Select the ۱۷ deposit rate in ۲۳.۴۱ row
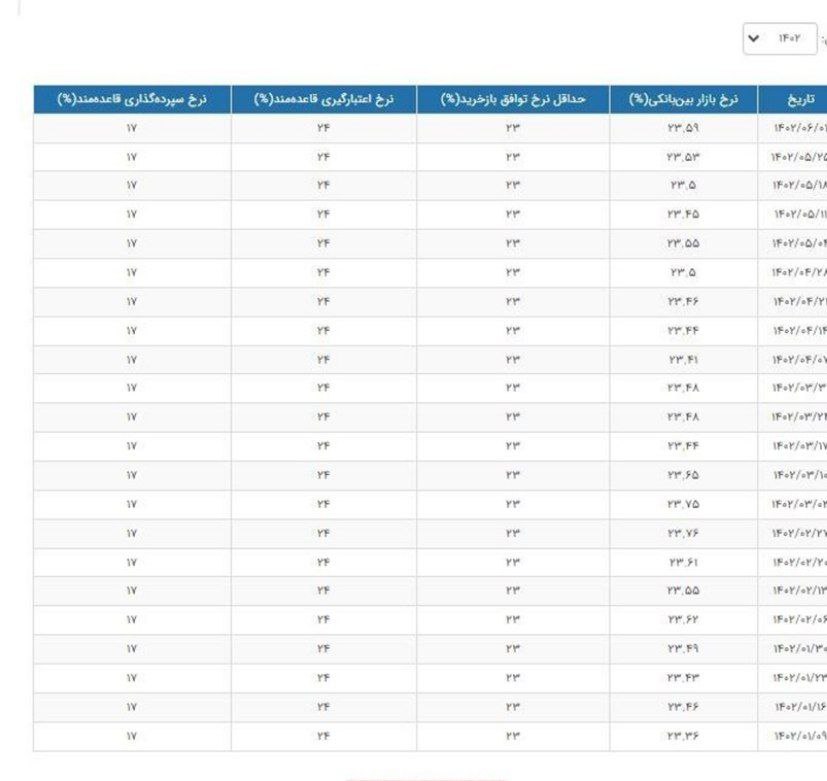The height and width of the screenshot is (781, 827). pyautogui.click(x=132, y=360)
